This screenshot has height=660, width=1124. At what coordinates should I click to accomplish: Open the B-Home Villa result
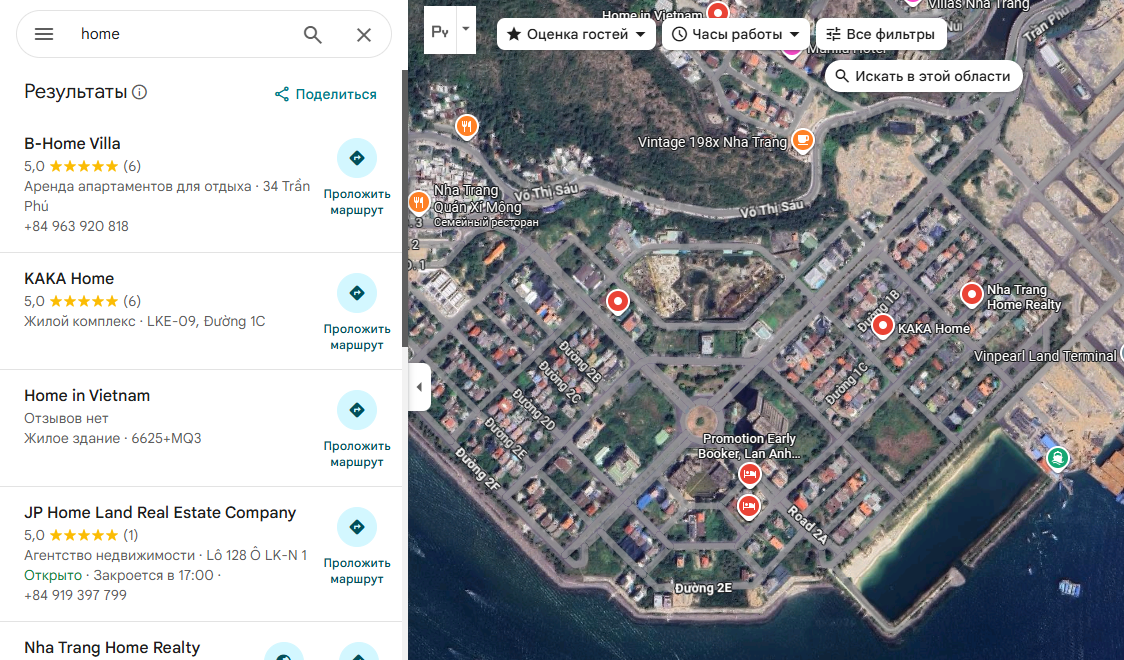click(x=72, y=143)
